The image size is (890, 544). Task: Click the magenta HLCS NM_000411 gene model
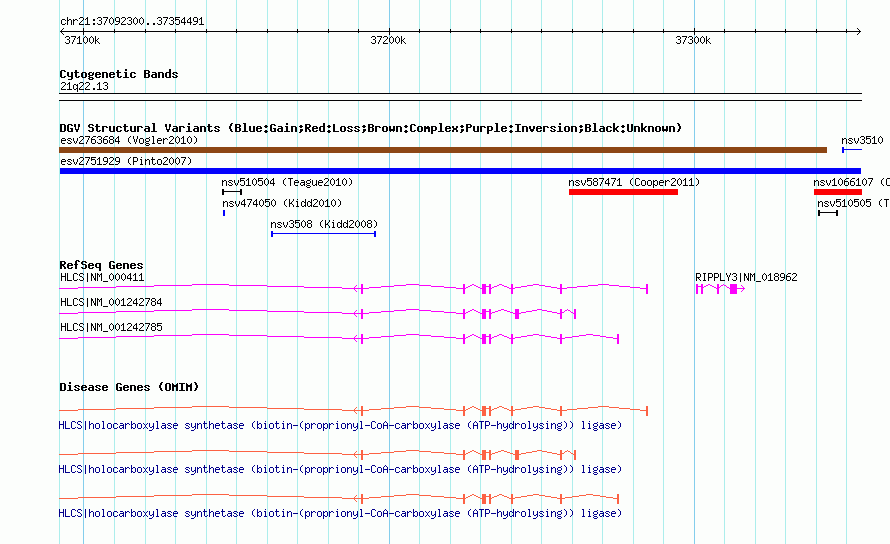click(x=353, y=288)
